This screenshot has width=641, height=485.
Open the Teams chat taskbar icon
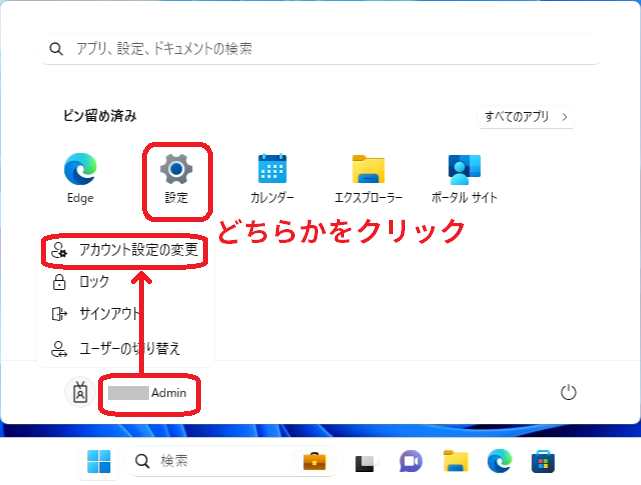[410, 461]
